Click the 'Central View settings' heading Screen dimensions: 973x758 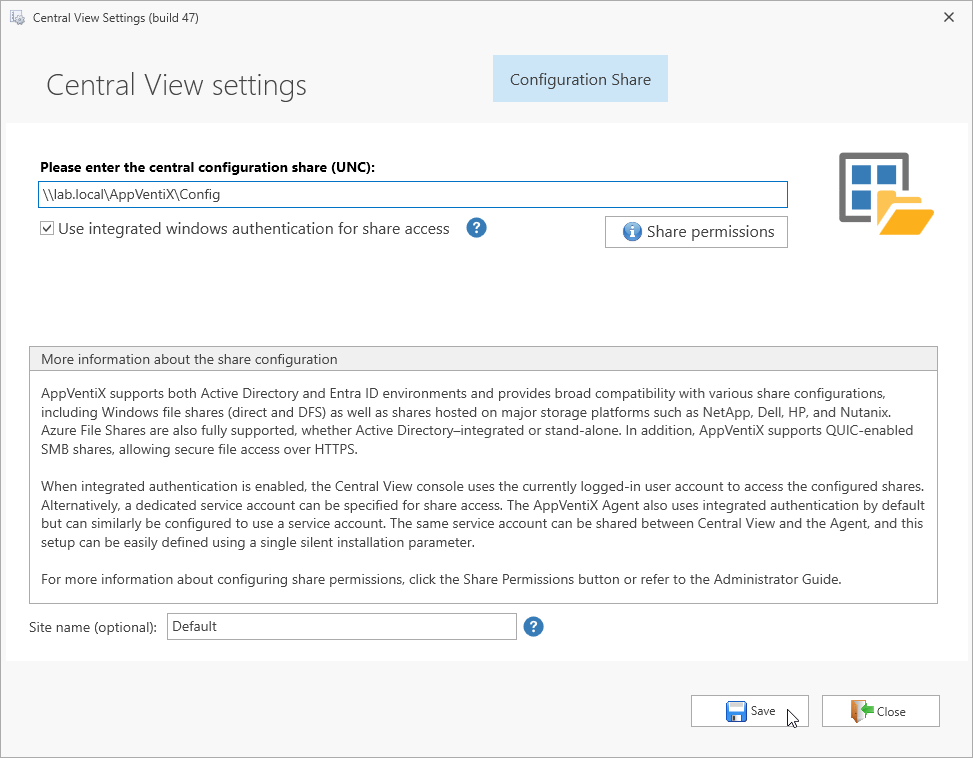pyautogui.click(x=176, y=85)
